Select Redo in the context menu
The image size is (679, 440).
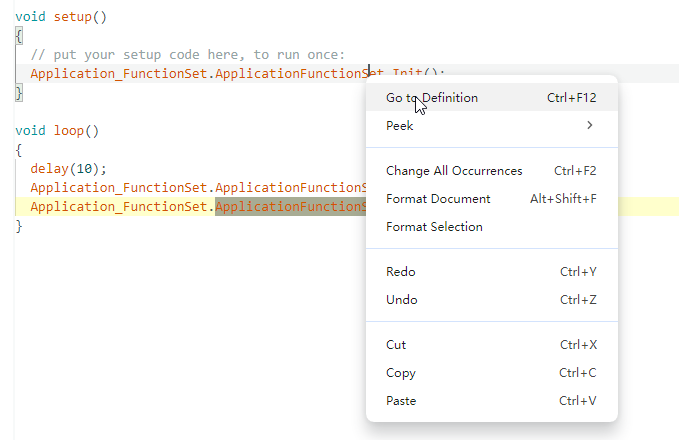point(491,272)
